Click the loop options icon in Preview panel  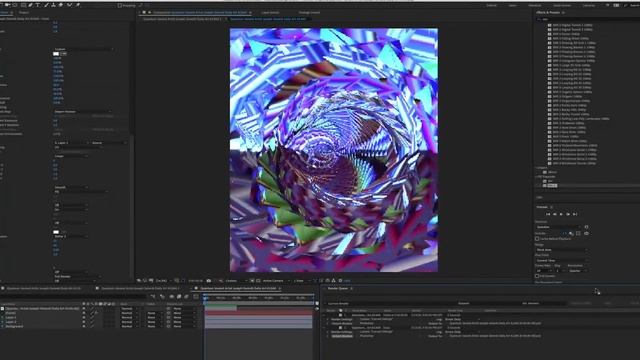pos(587,233)
